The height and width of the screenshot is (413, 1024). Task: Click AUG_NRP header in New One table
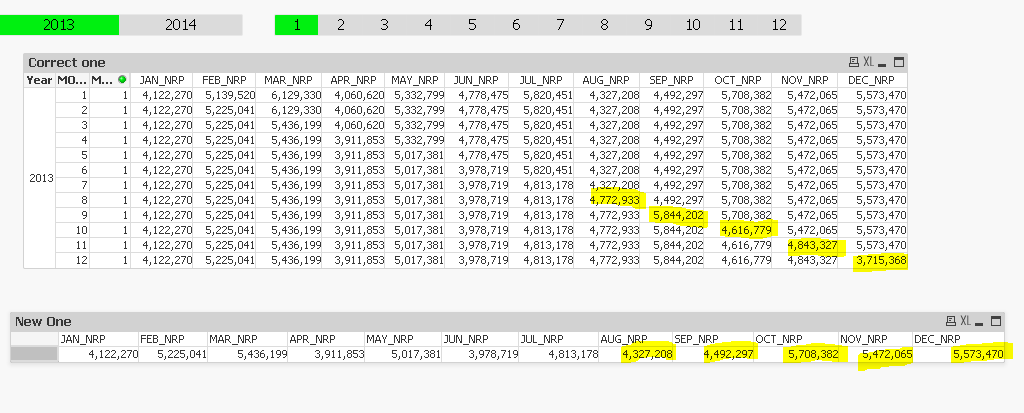[x=635, y=339]
